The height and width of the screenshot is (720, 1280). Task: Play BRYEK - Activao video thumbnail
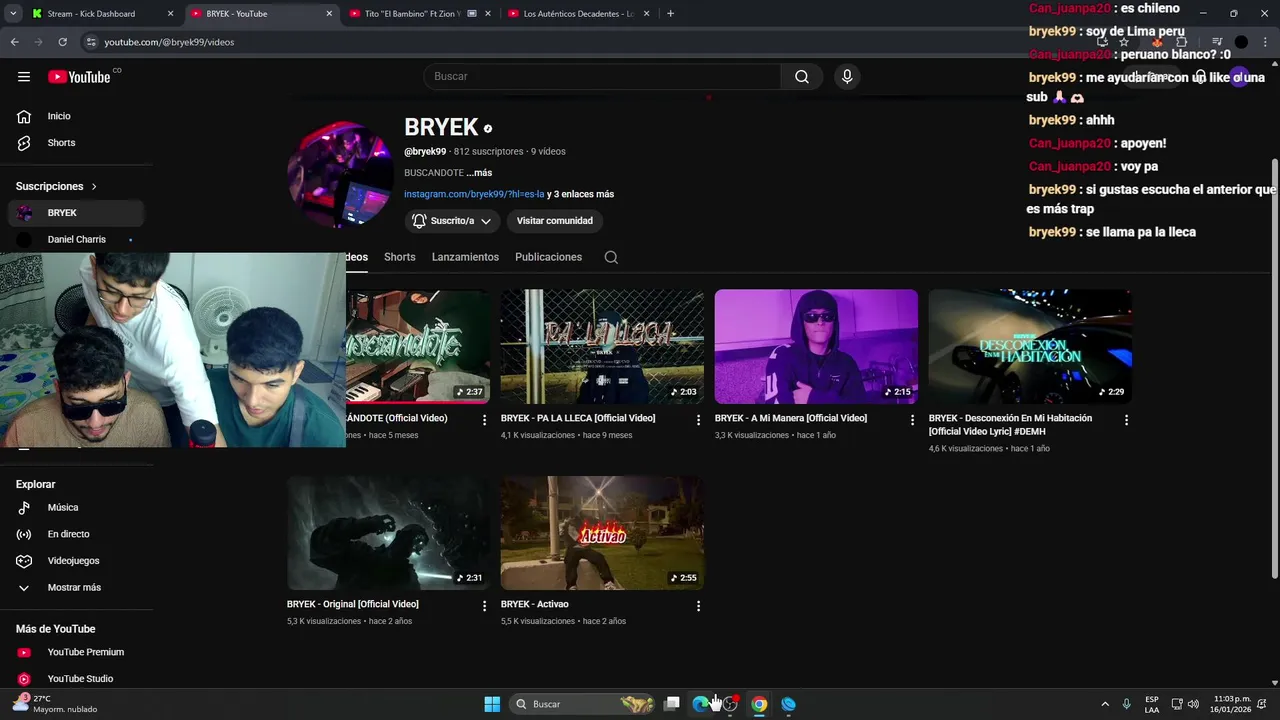(602, 533)
